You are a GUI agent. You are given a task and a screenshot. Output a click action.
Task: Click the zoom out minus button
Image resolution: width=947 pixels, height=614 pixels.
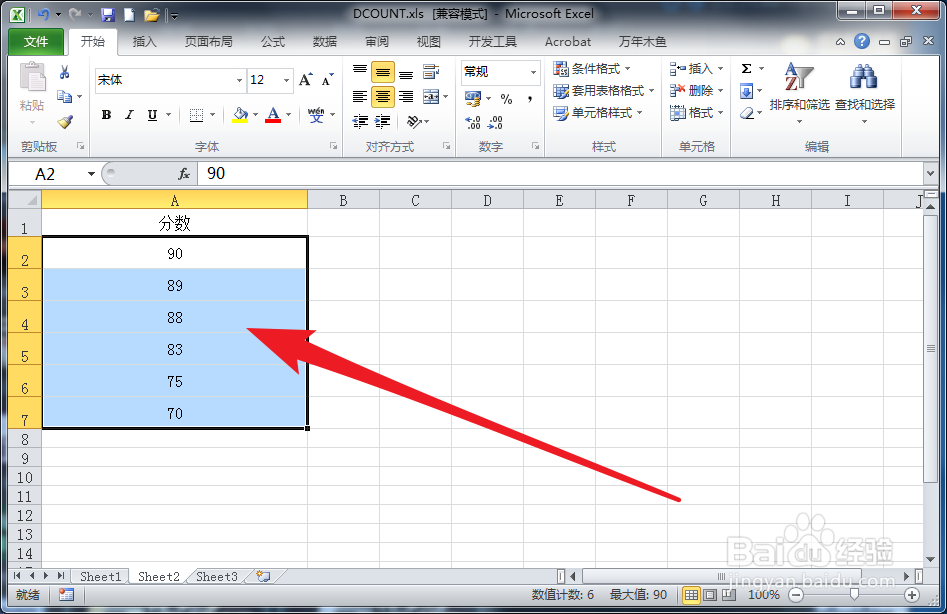[x=796, y=595]
